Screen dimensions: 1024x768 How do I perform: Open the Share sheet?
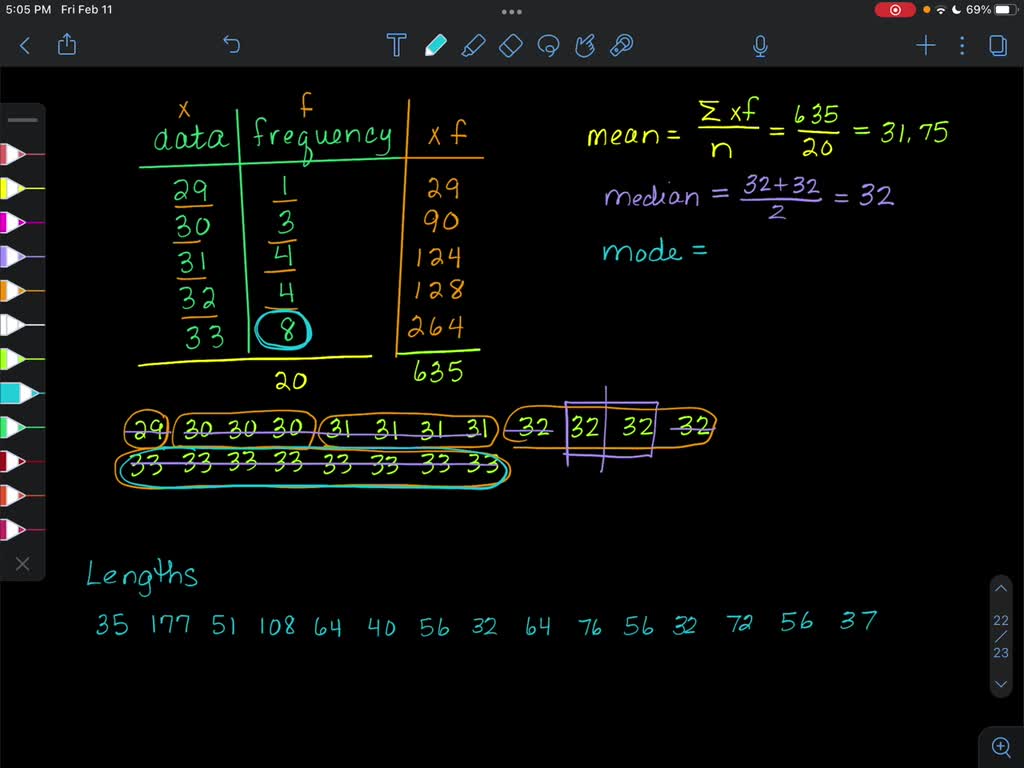(66, 45)
